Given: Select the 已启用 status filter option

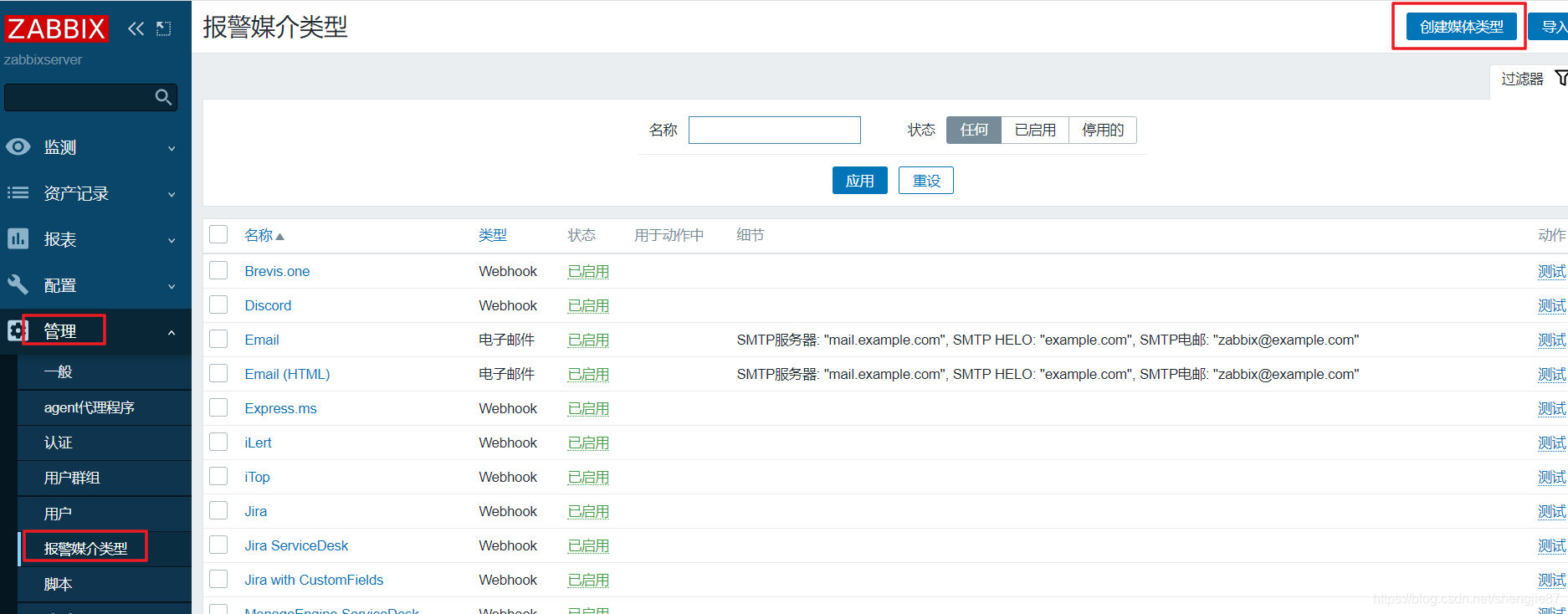Looking at the screenshot, I should point(1035,130).
